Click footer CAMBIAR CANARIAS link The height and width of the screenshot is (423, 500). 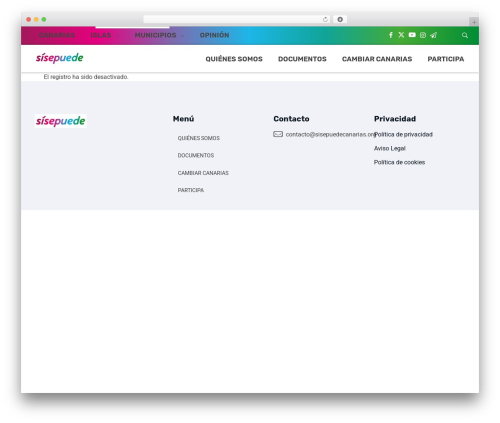[203, 173]
